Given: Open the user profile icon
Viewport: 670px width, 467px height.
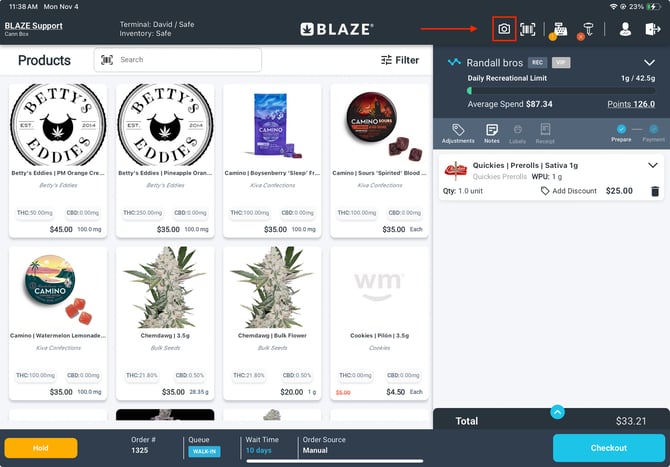Looking at the screenshot, I should tap(625, 29).
